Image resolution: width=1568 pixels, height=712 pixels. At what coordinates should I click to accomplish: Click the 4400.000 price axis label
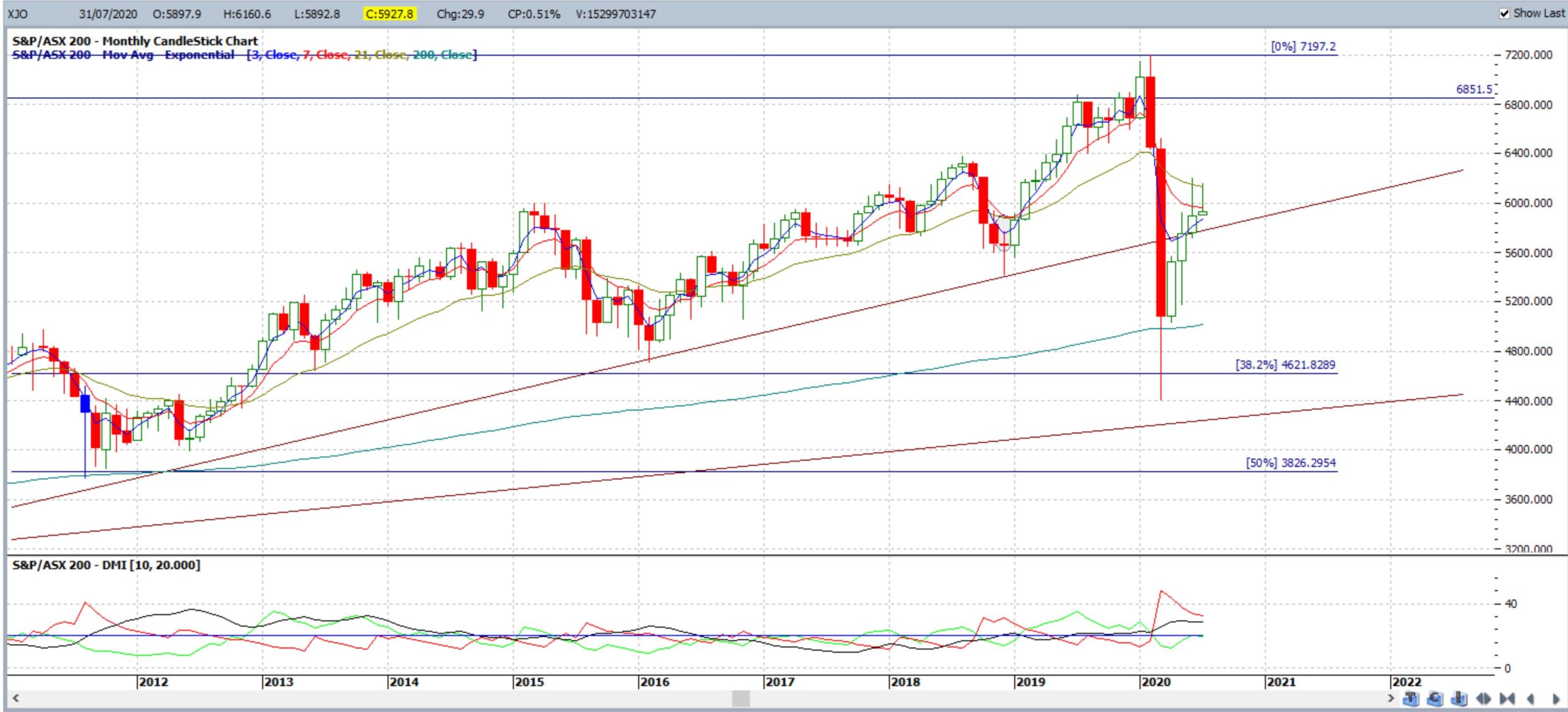tap(1528, 401)
